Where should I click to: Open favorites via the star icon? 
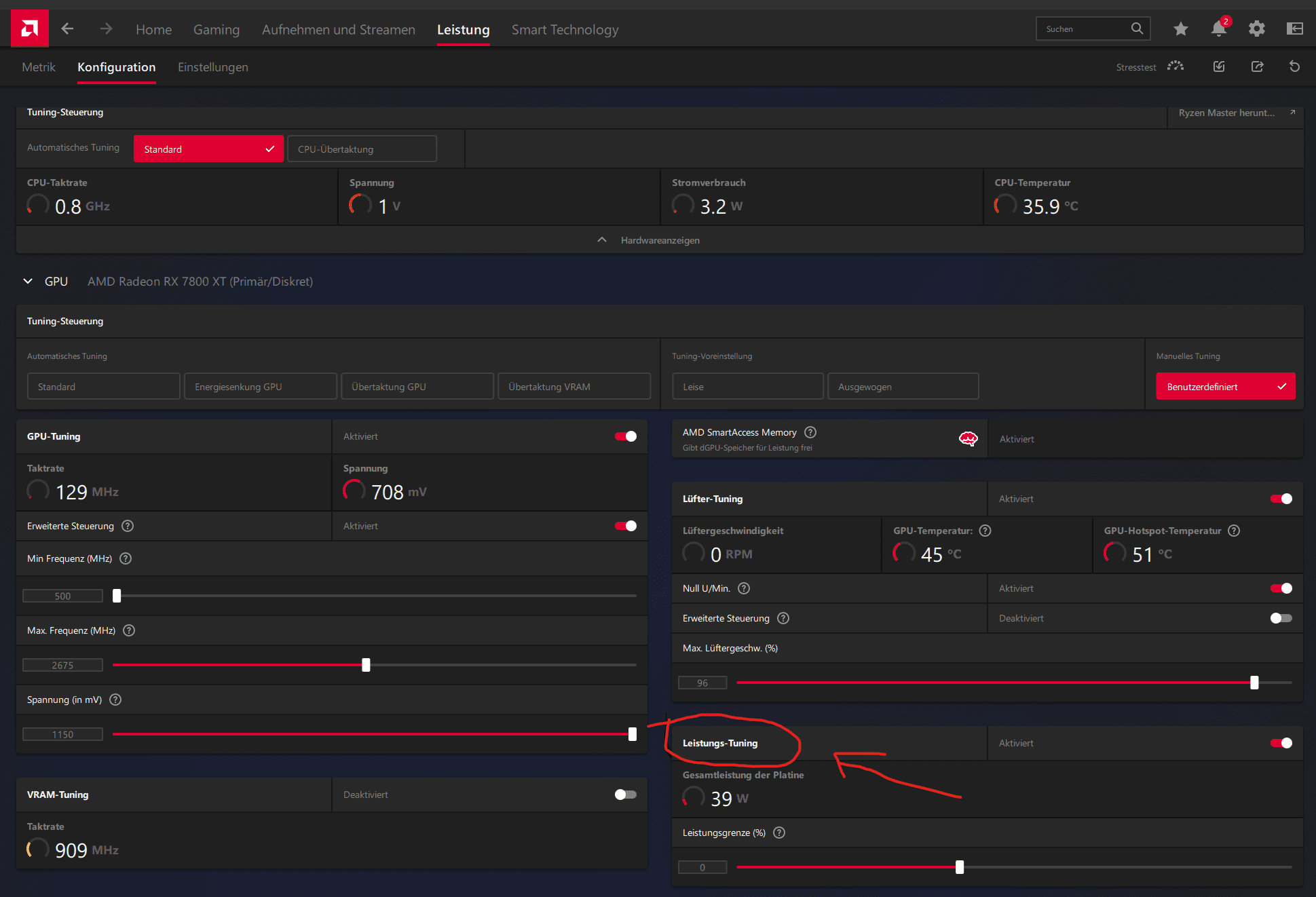[1180, 28]
